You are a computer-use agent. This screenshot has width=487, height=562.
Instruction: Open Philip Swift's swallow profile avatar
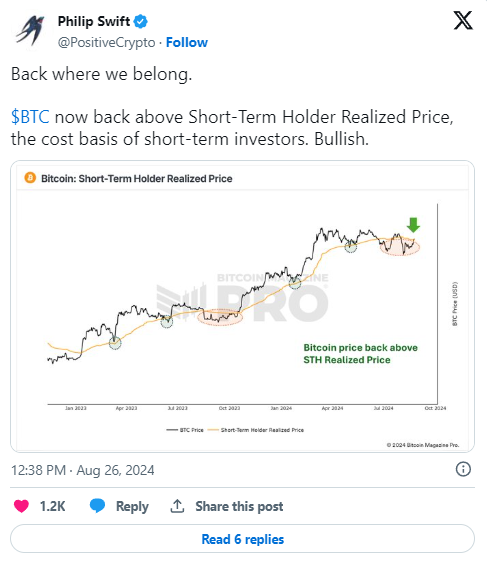click(x=30, y=30)
